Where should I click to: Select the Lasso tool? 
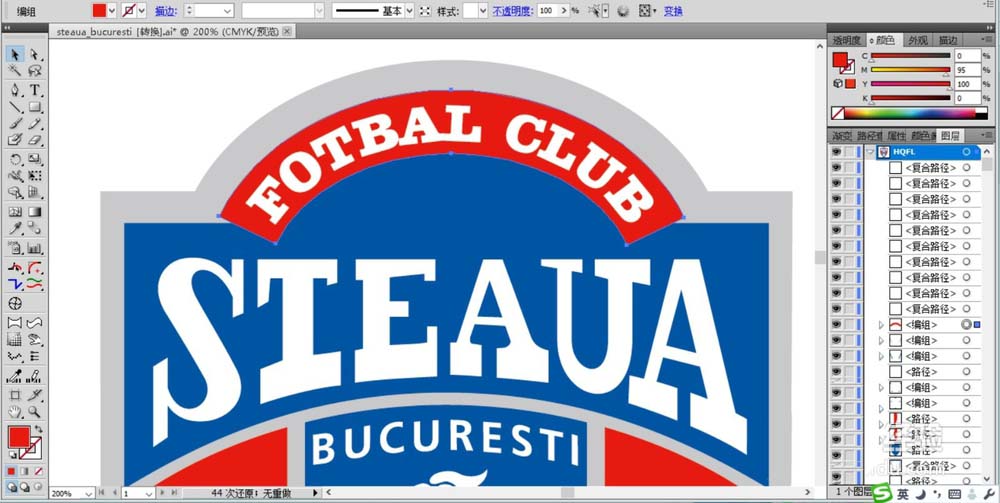[35, 70]
